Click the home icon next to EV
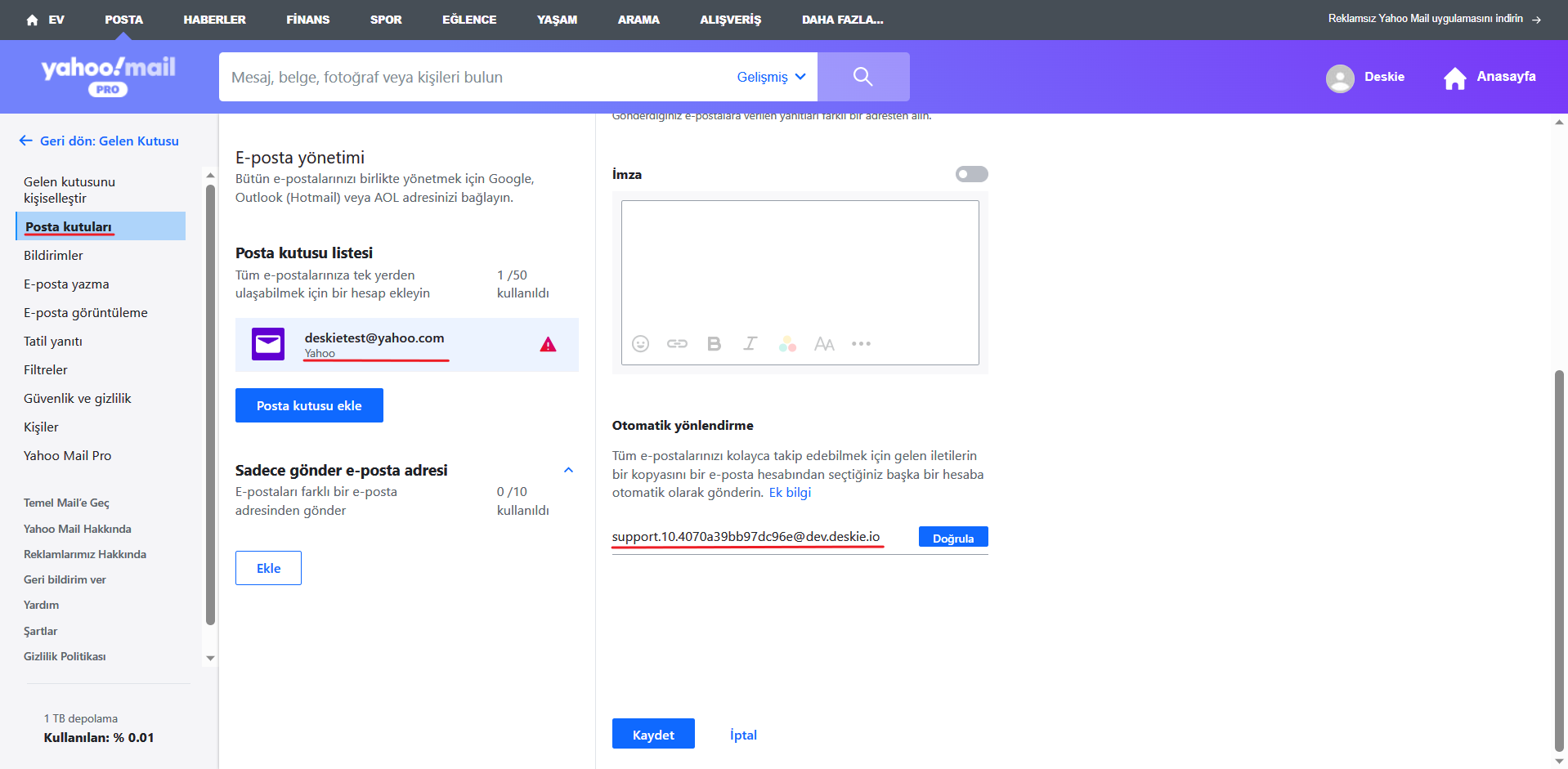The height and width of the screenshot is (769, 1568). [32, 20]
